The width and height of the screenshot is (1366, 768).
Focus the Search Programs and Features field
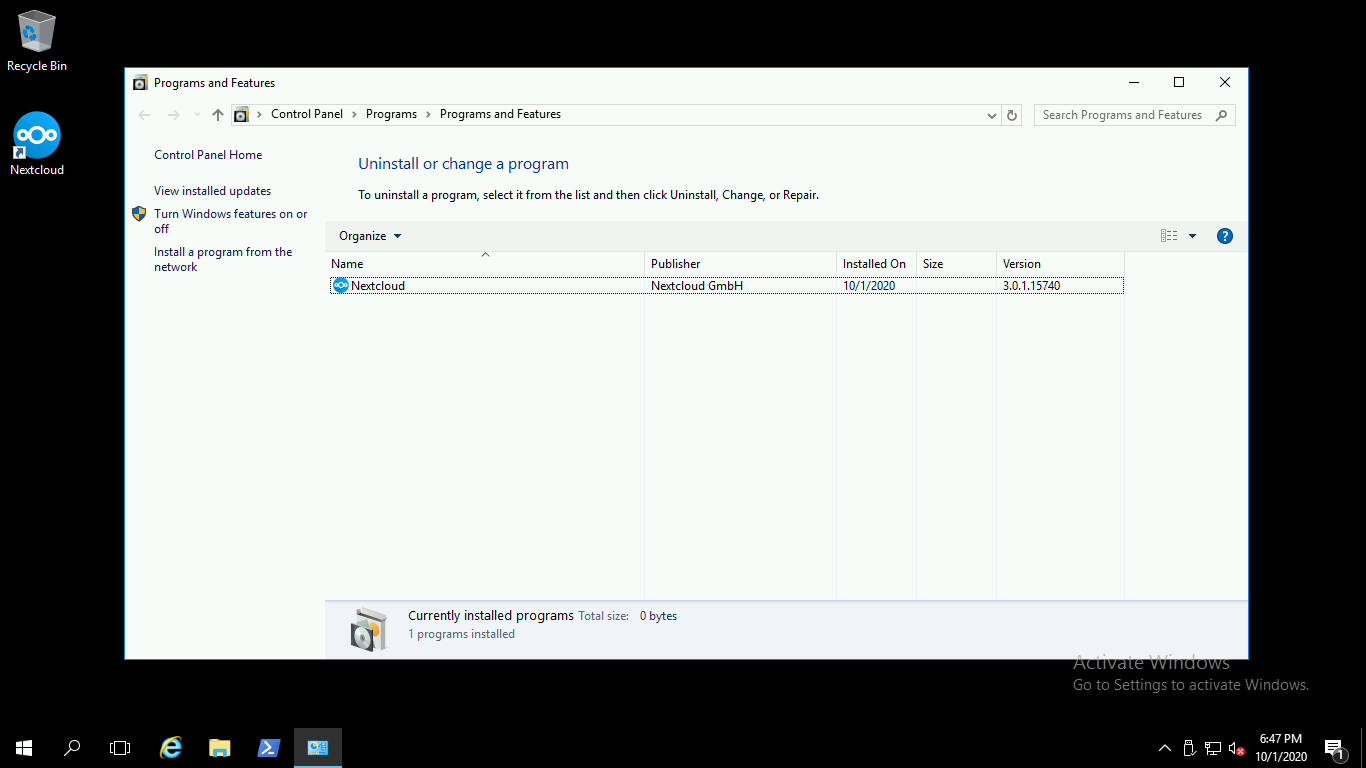(x=1135, y=115)
